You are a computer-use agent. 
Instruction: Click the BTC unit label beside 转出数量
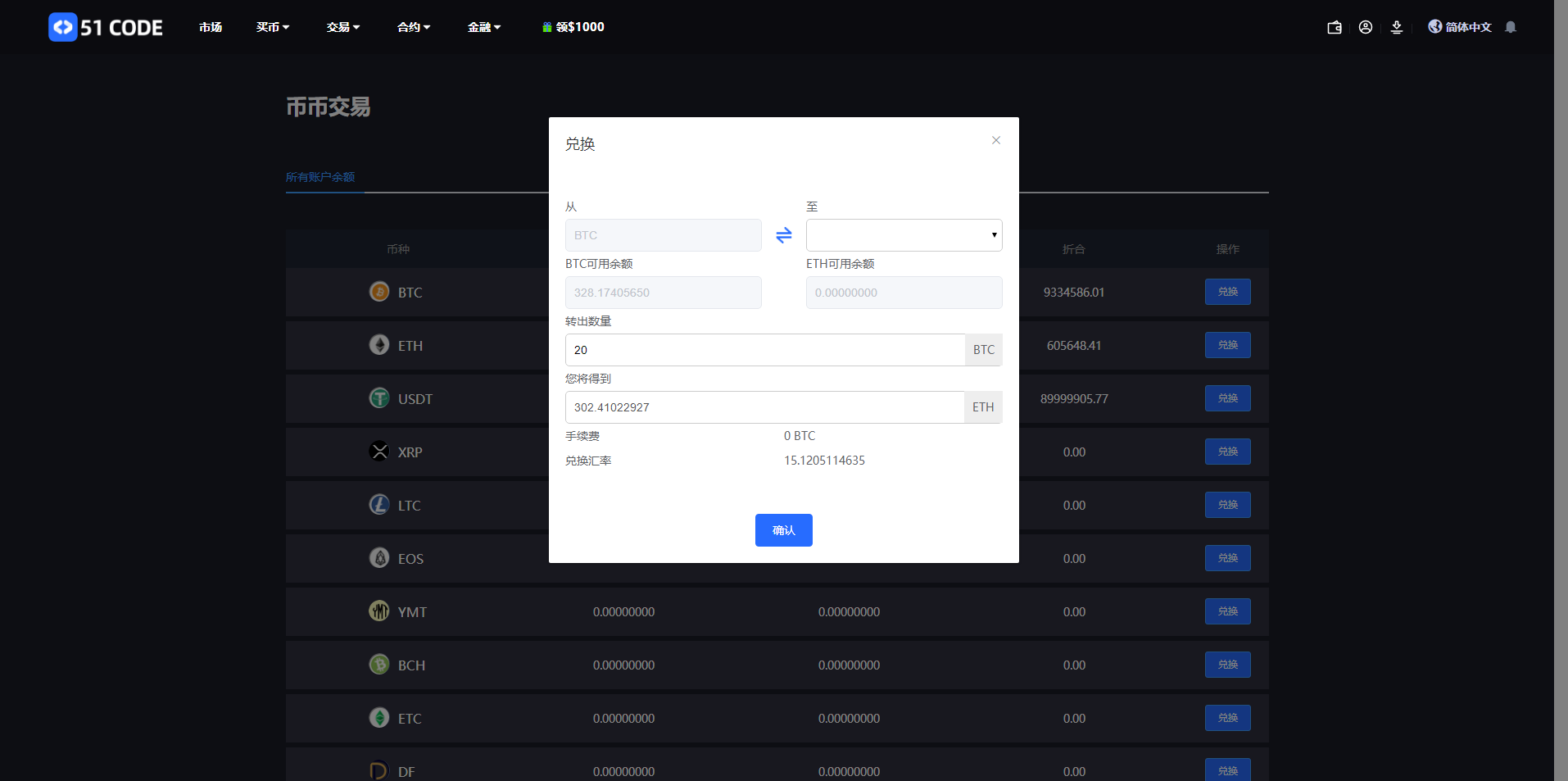[x=984, y=350]
